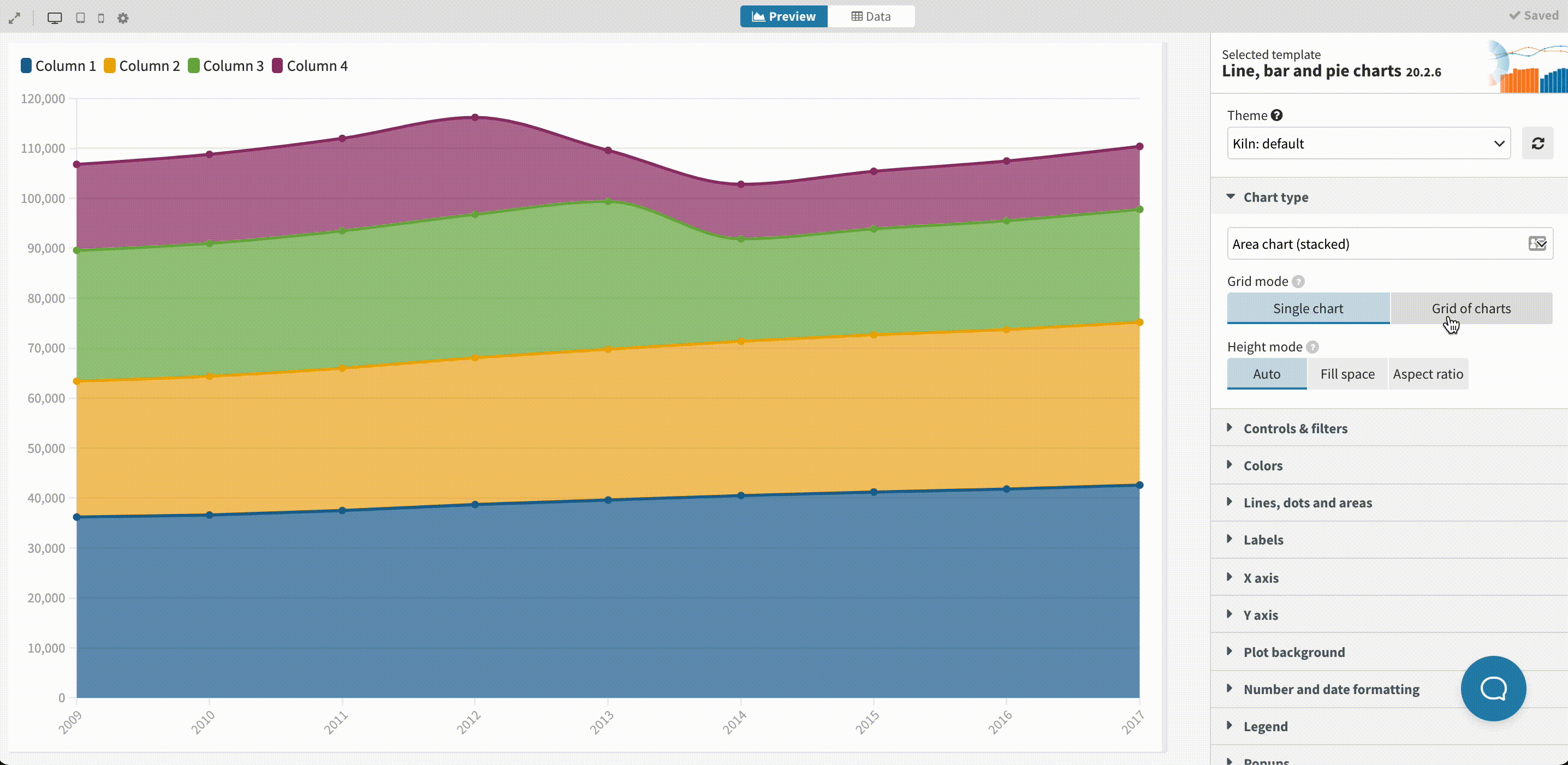Select Grid of charts mode

coord(1471,308)
